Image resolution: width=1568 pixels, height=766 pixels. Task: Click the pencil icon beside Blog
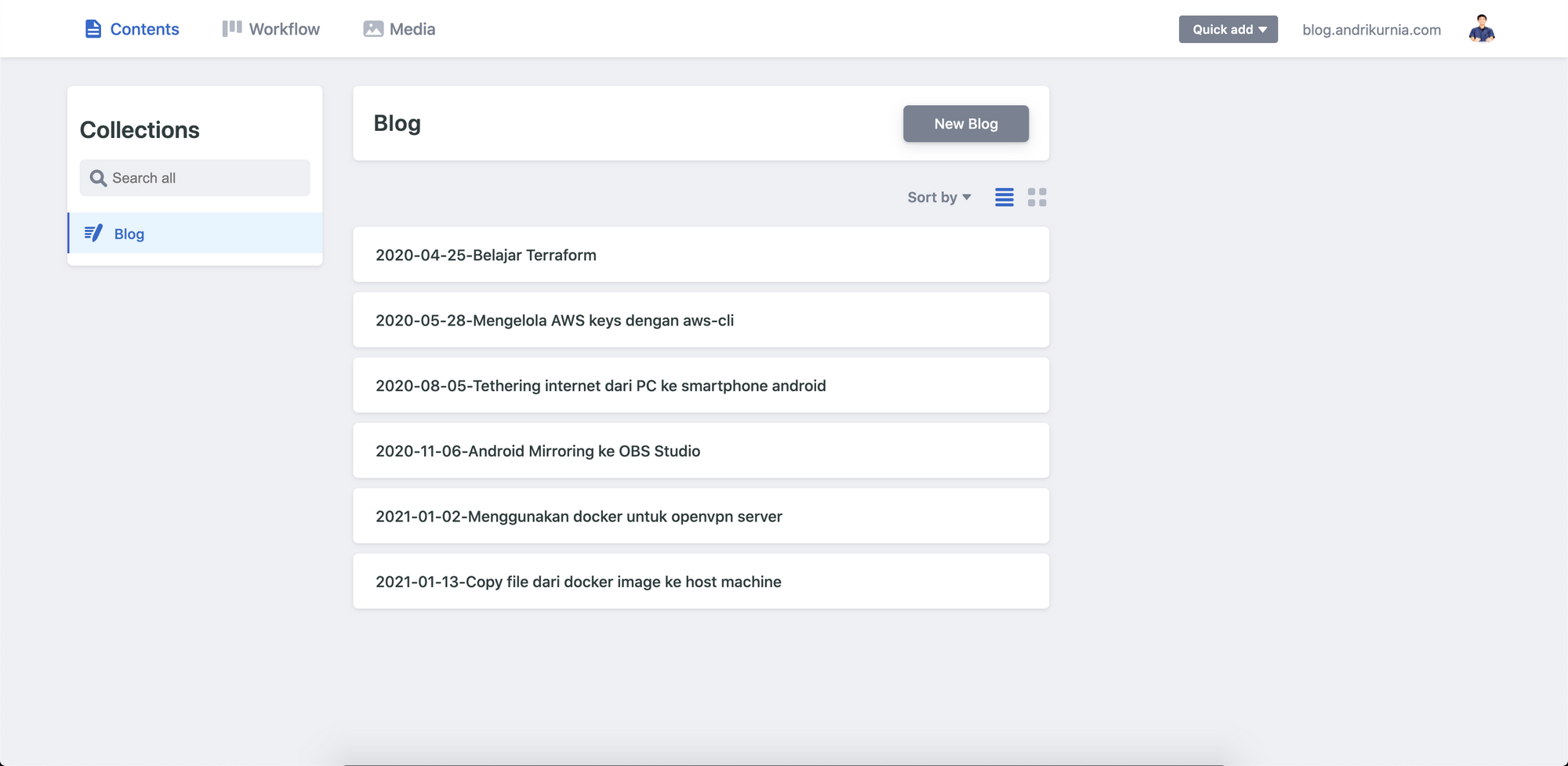coord(93,233)
